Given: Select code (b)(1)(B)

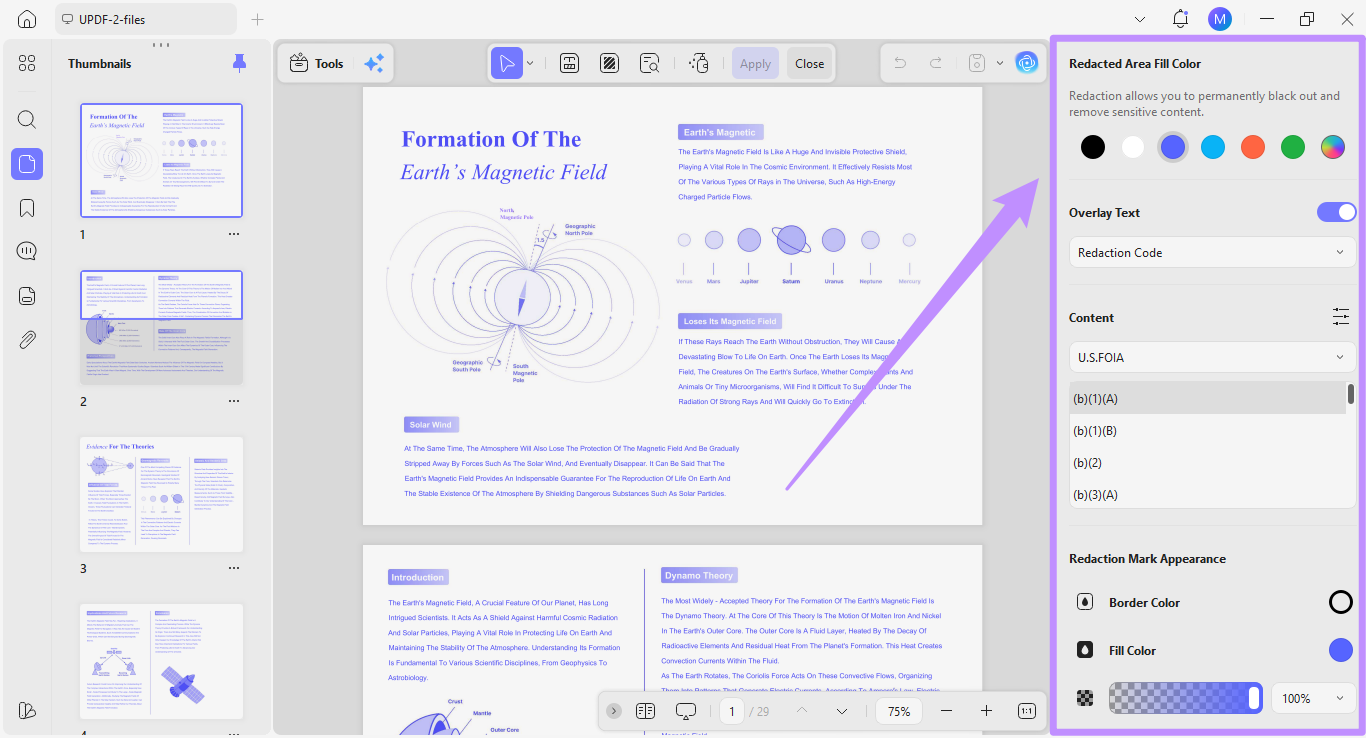Looking at the screenshot, I should point(1207,431).
